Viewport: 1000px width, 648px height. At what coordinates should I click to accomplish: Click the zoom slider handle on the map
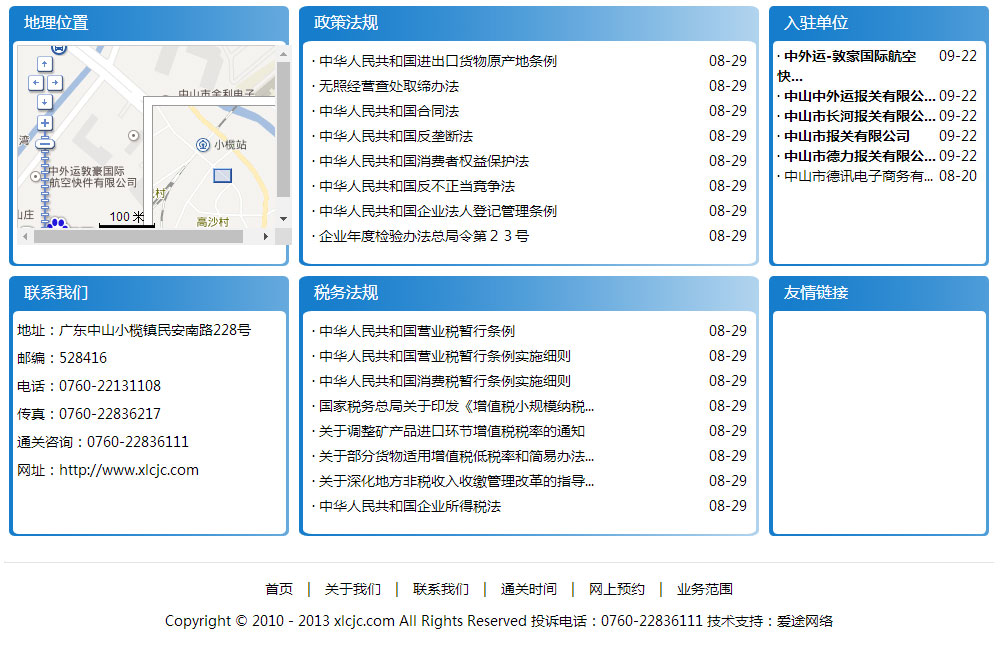pos(44,144)
